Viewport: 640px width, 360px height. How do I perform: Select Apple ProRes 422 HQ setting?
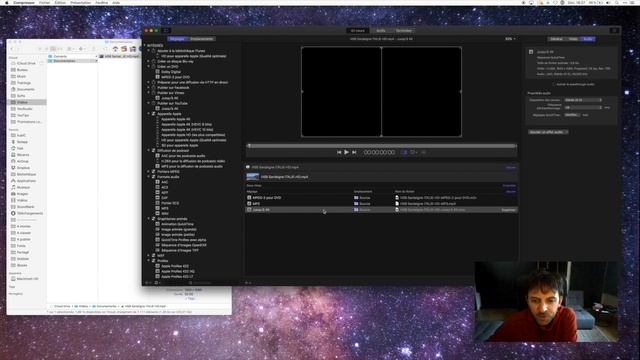(178, 271)
